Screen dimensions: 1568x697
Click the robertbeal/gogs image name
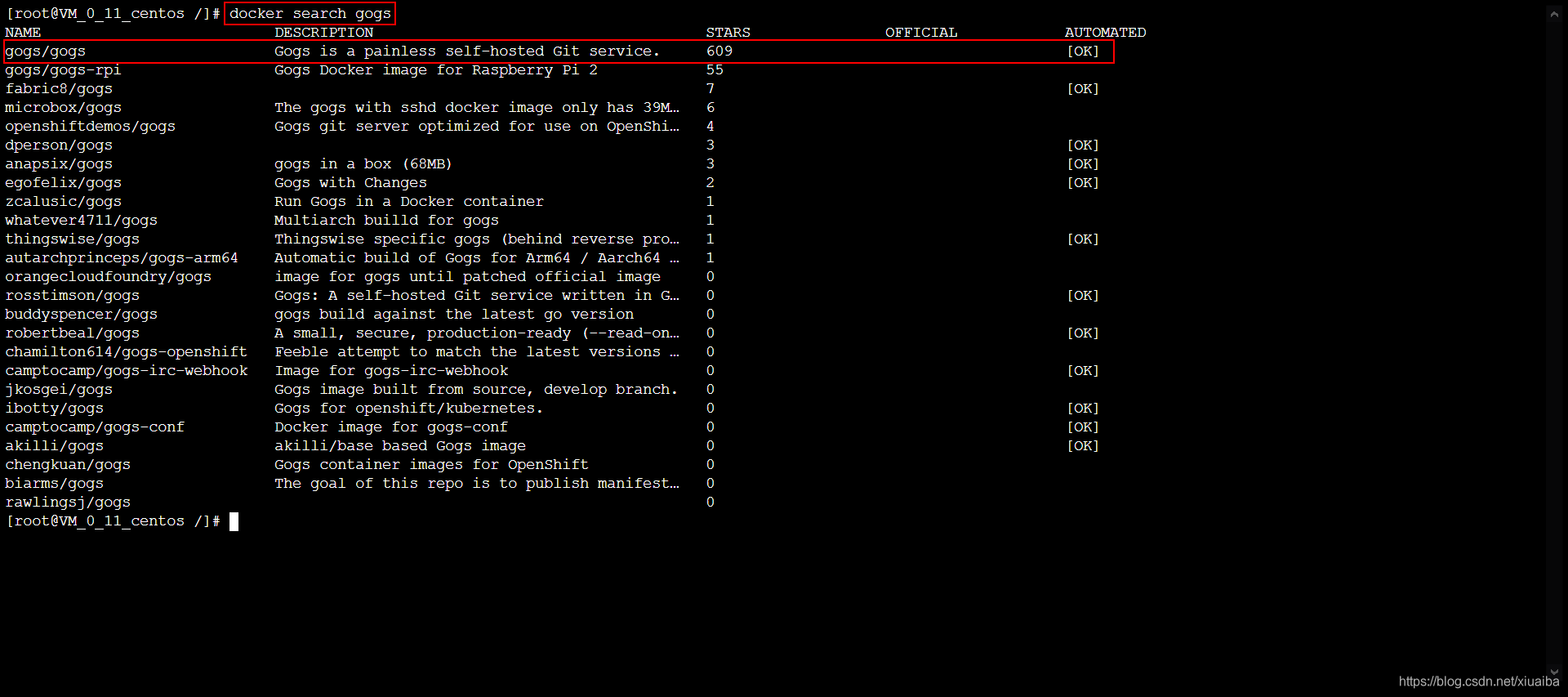pos(72,333)
